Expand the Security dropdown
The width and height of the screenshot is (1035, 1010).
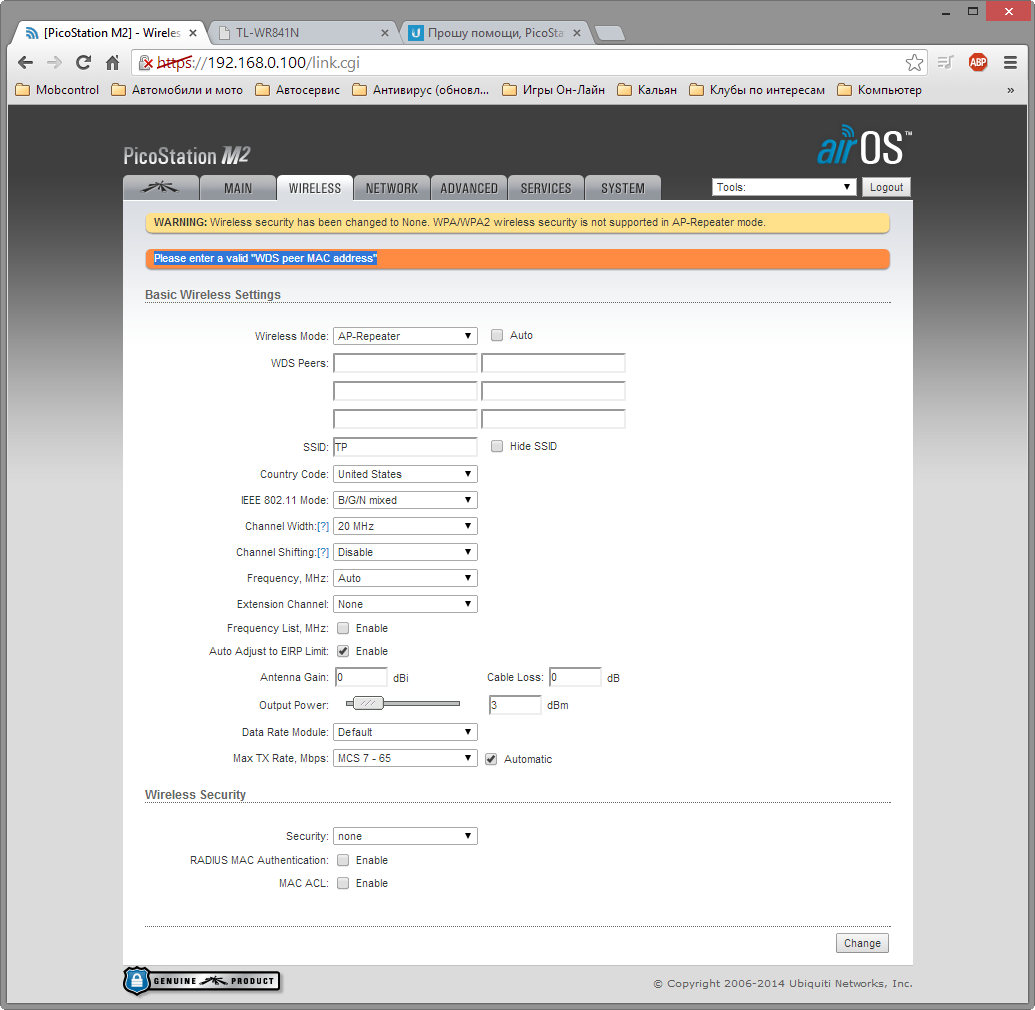click(x=405, y=836)
